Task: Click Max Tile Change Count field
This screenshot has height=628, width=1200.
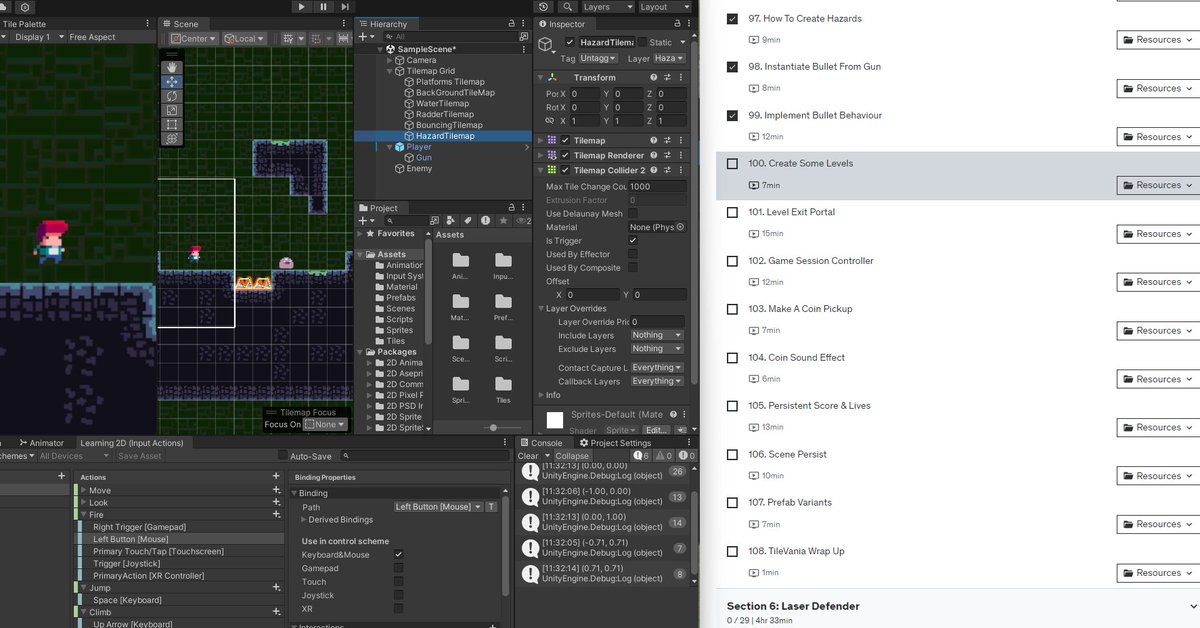Action: click(x=657, y=186)
